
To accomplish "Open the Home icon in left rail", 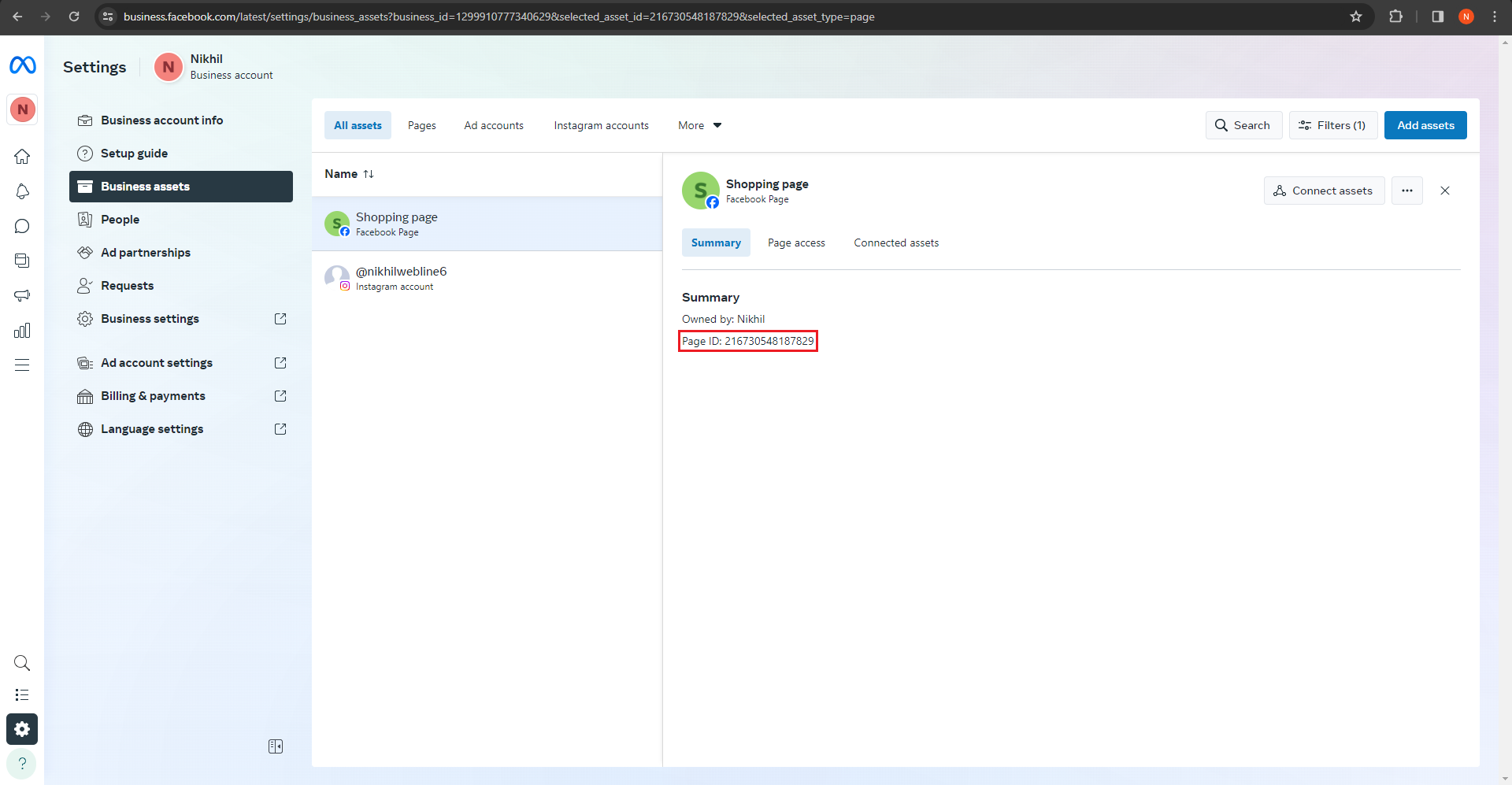I will pos(22,157).
